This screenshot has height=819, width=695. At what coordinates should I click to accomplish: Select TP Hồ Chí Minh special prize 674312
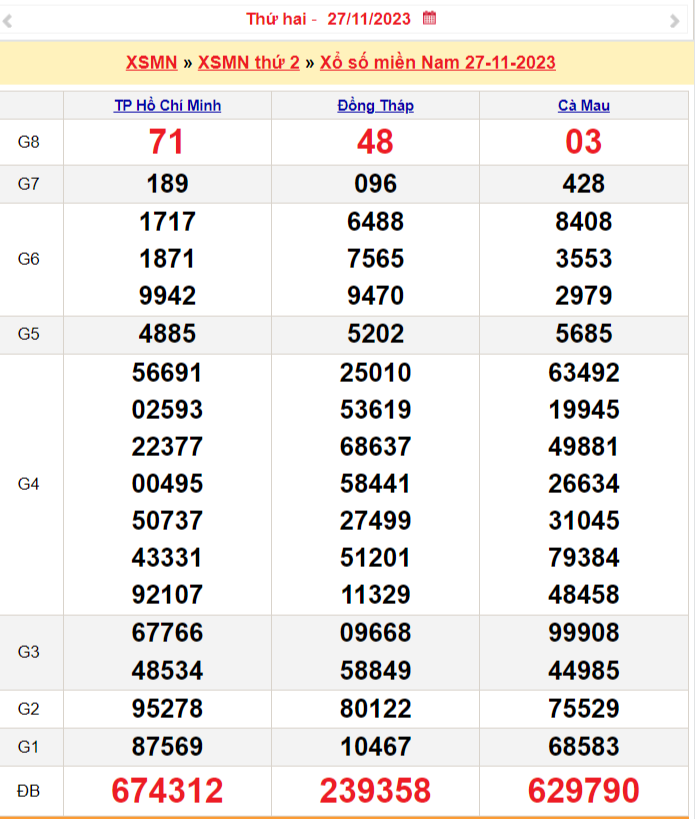167,791
